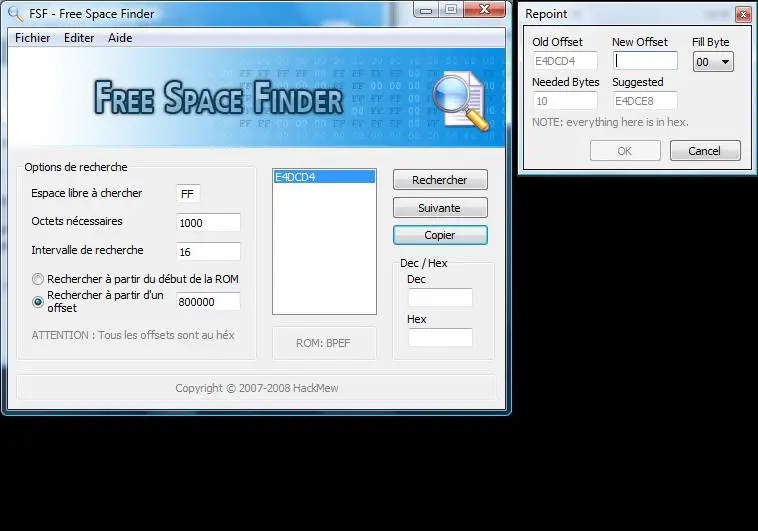The image size is (758, 531).
Task: Click the magnifier document logo in banner
Action: (461, 101)
